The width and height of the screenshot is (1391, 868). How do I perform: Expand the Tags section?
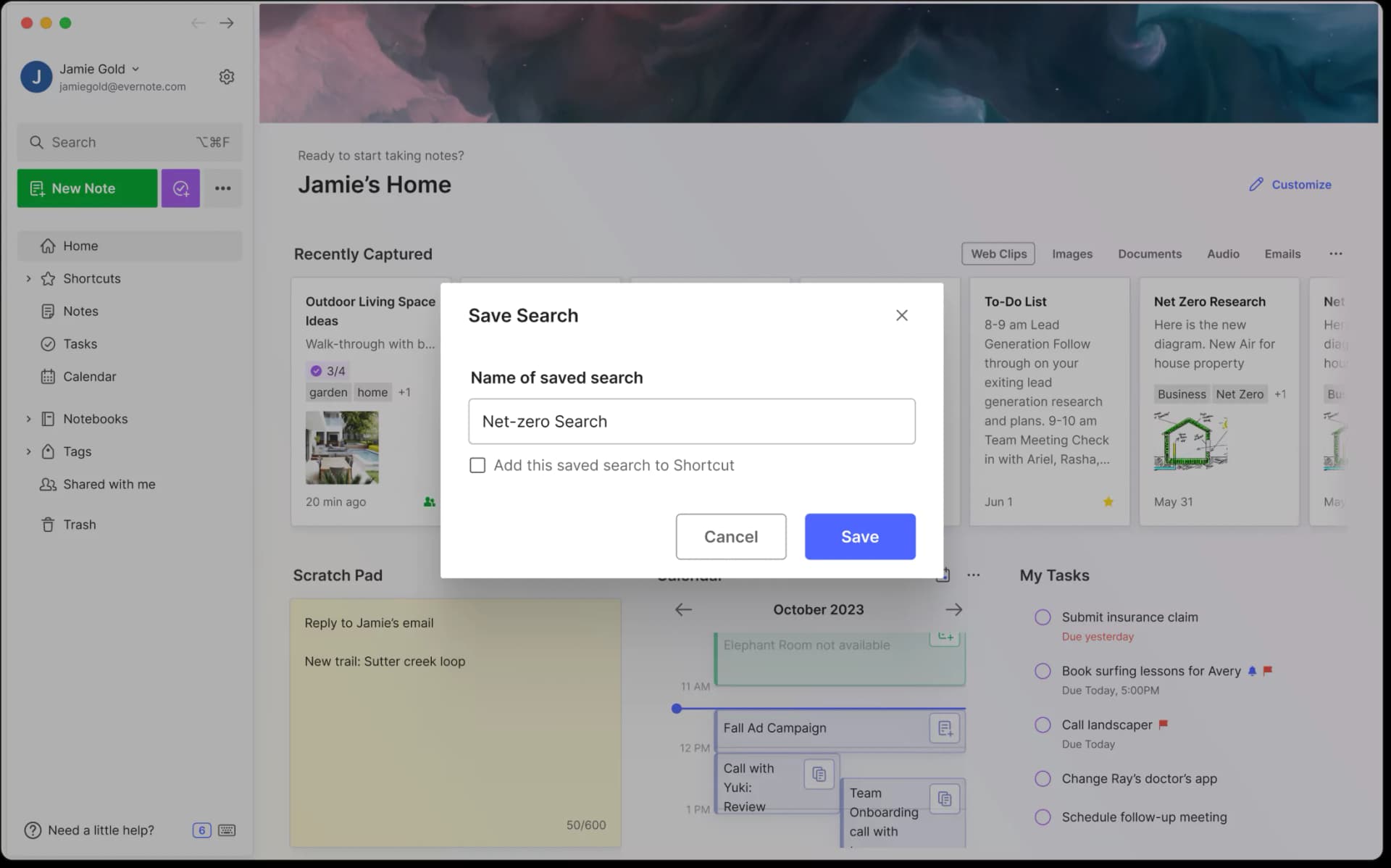tap(29, 451)
